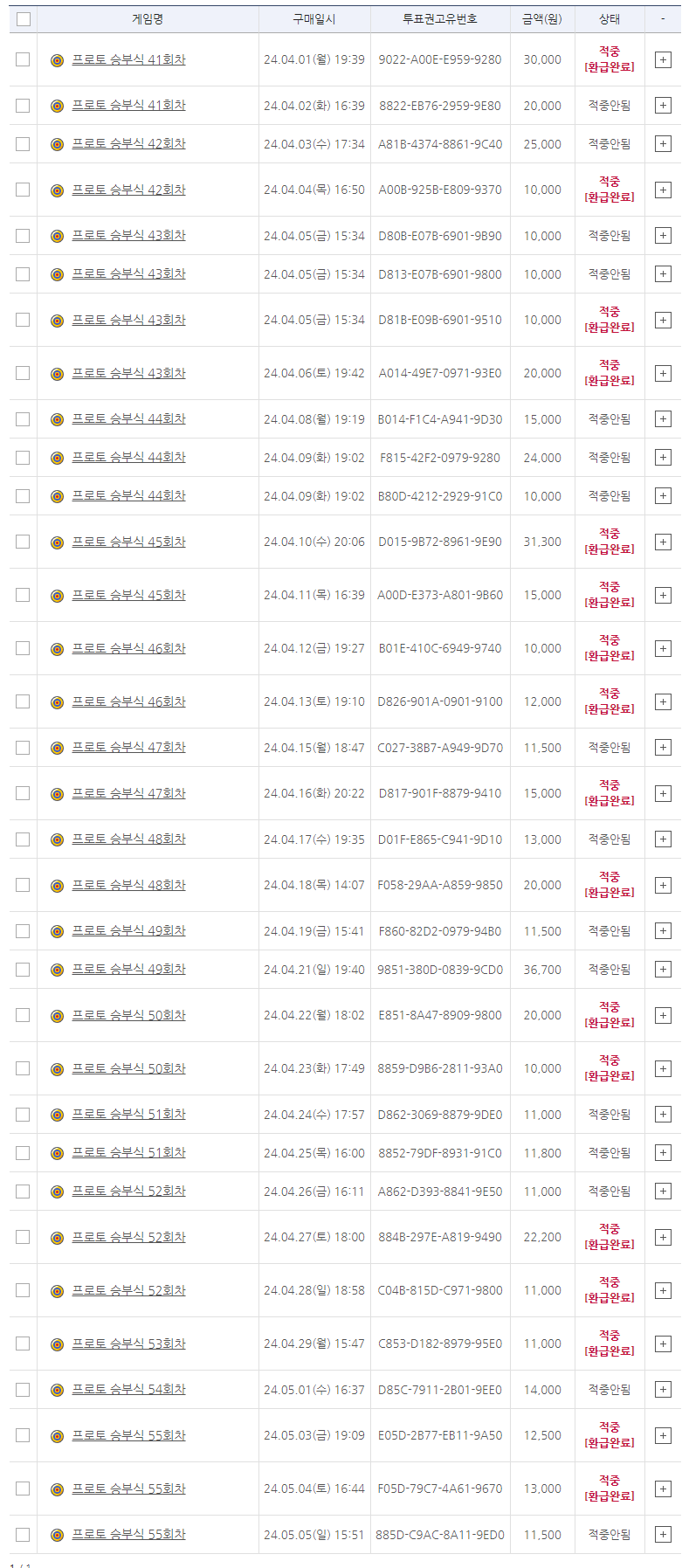This screenshot has width=682, height=1568.
Task: Expand the plus button for the 31,300 won ticket
Action: pyautogui.click(x=663, y=542)
